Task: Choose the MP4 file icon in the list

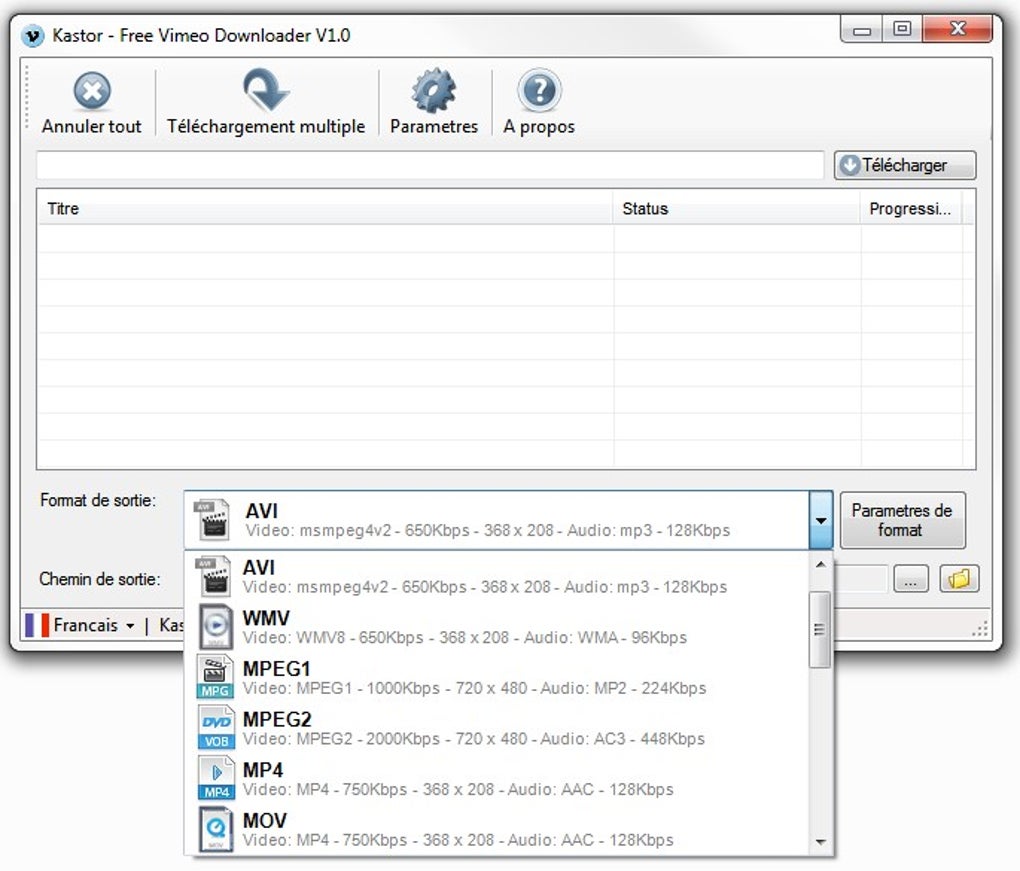Action: tap(216, 778)
